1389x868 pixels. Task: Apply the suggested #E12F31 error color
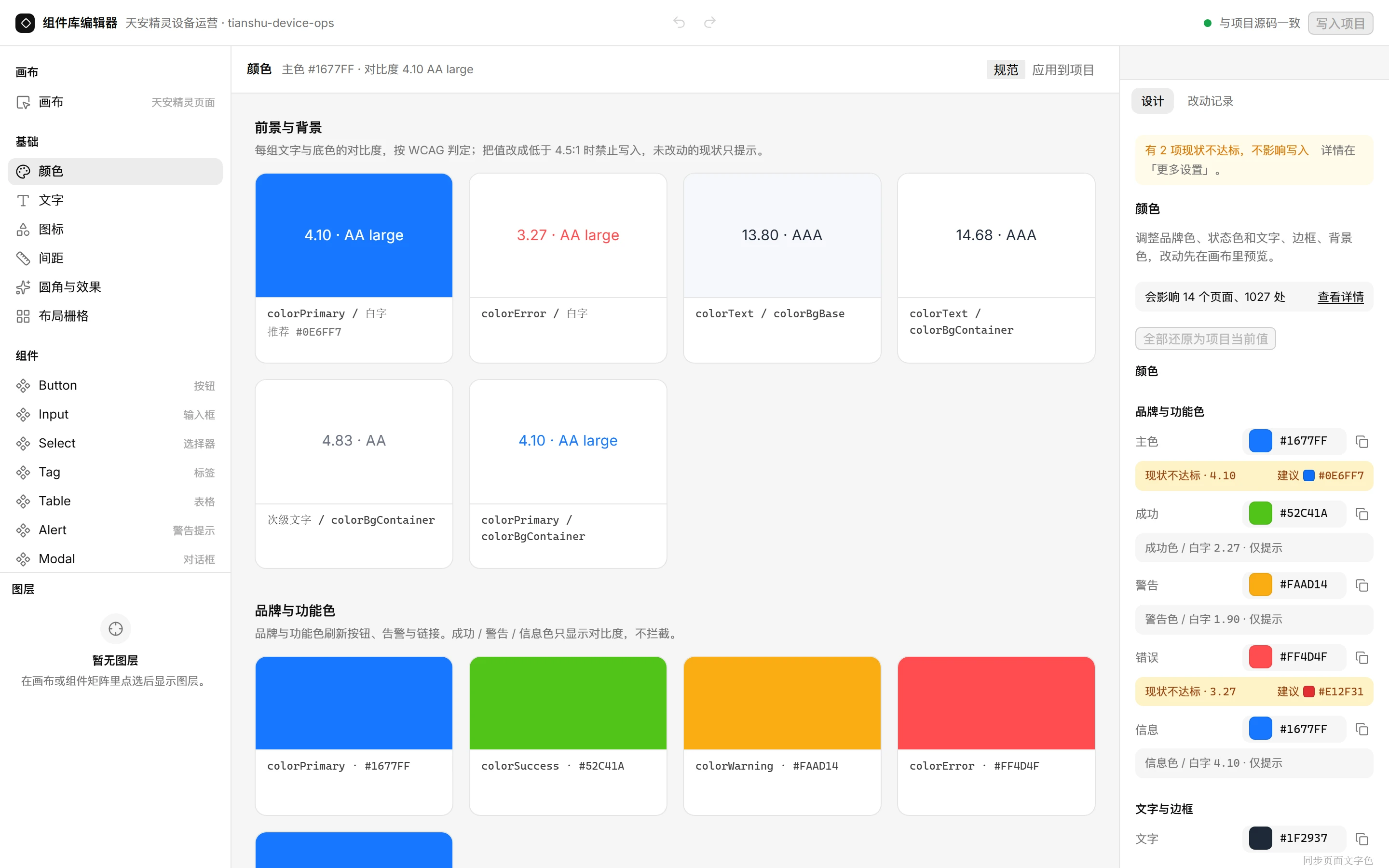coord(1320,691)
